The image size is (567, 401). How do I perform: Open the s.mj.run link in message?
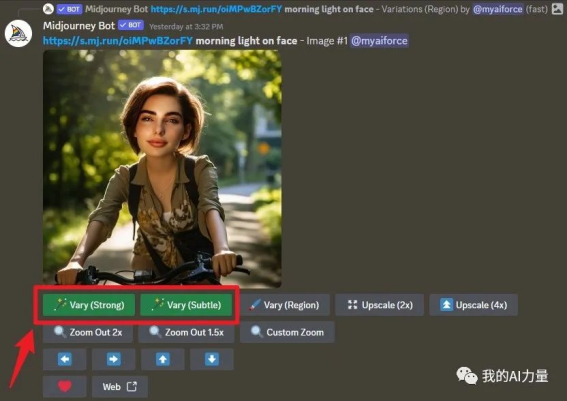click(x=118, y=41)
